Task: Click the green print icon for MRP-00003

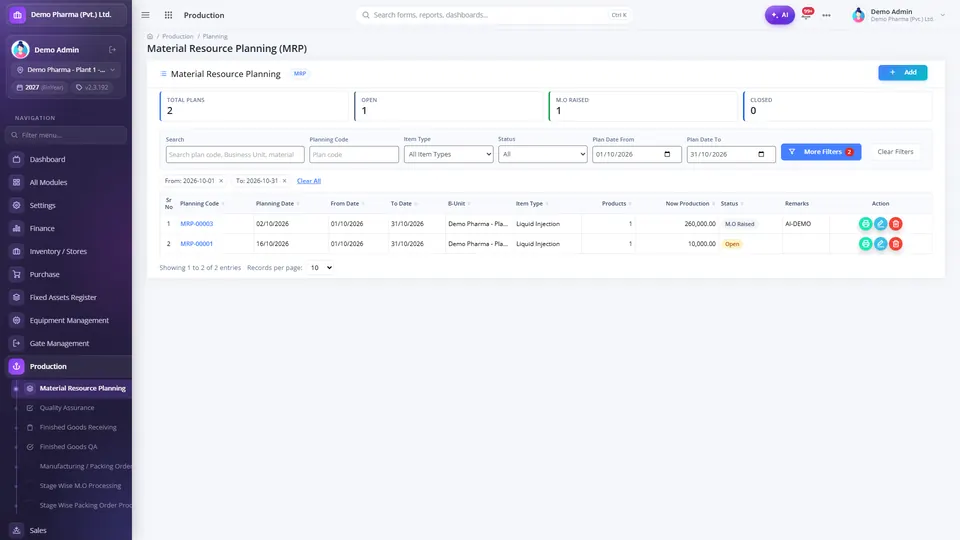Action: coord(865,224)
